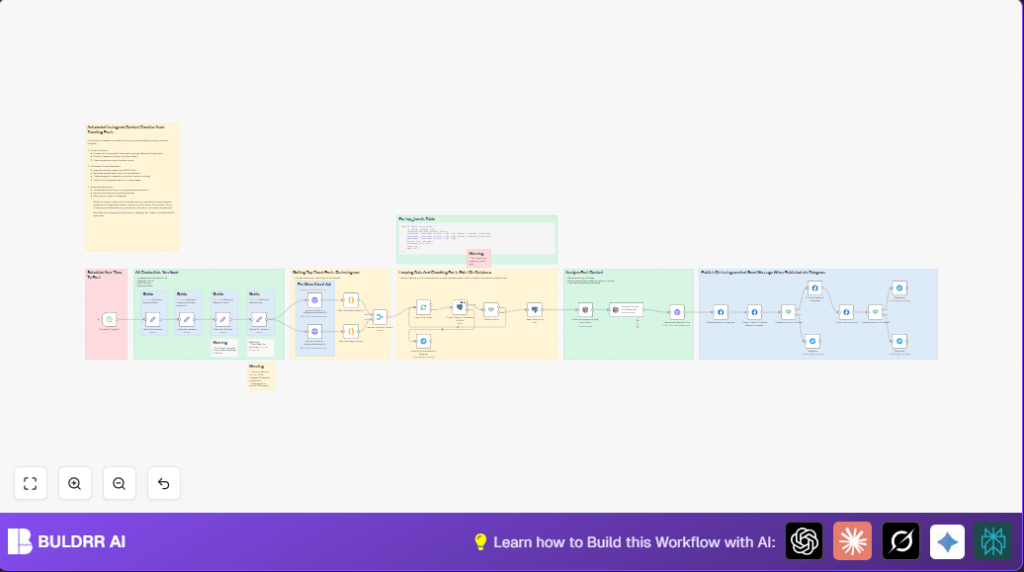Select the purple HTTP request node
The width and height of the screenshot is (1024, 572).
point(677,313)
